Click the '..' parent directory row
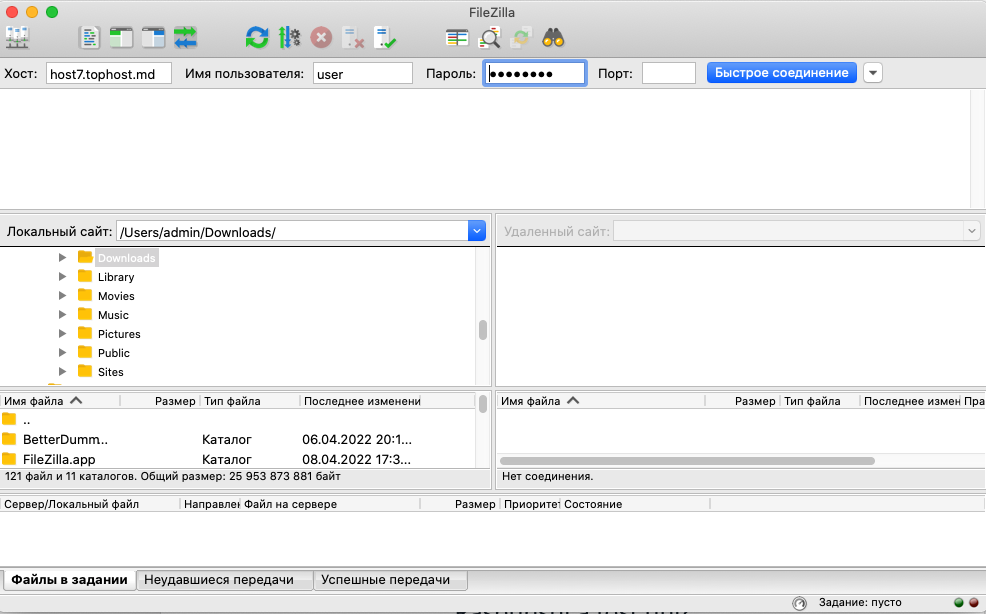This screenshot has height=614, width=986. tap(238, 420)
